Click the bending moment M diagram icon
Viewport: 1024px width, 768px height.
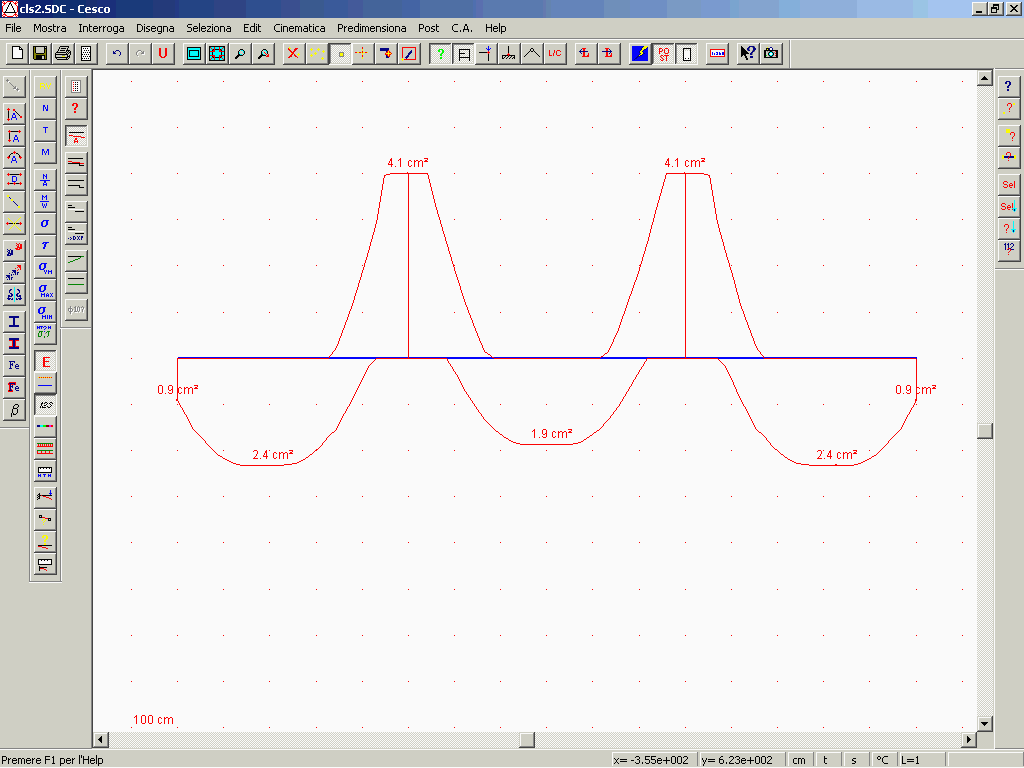coord(45,151)
